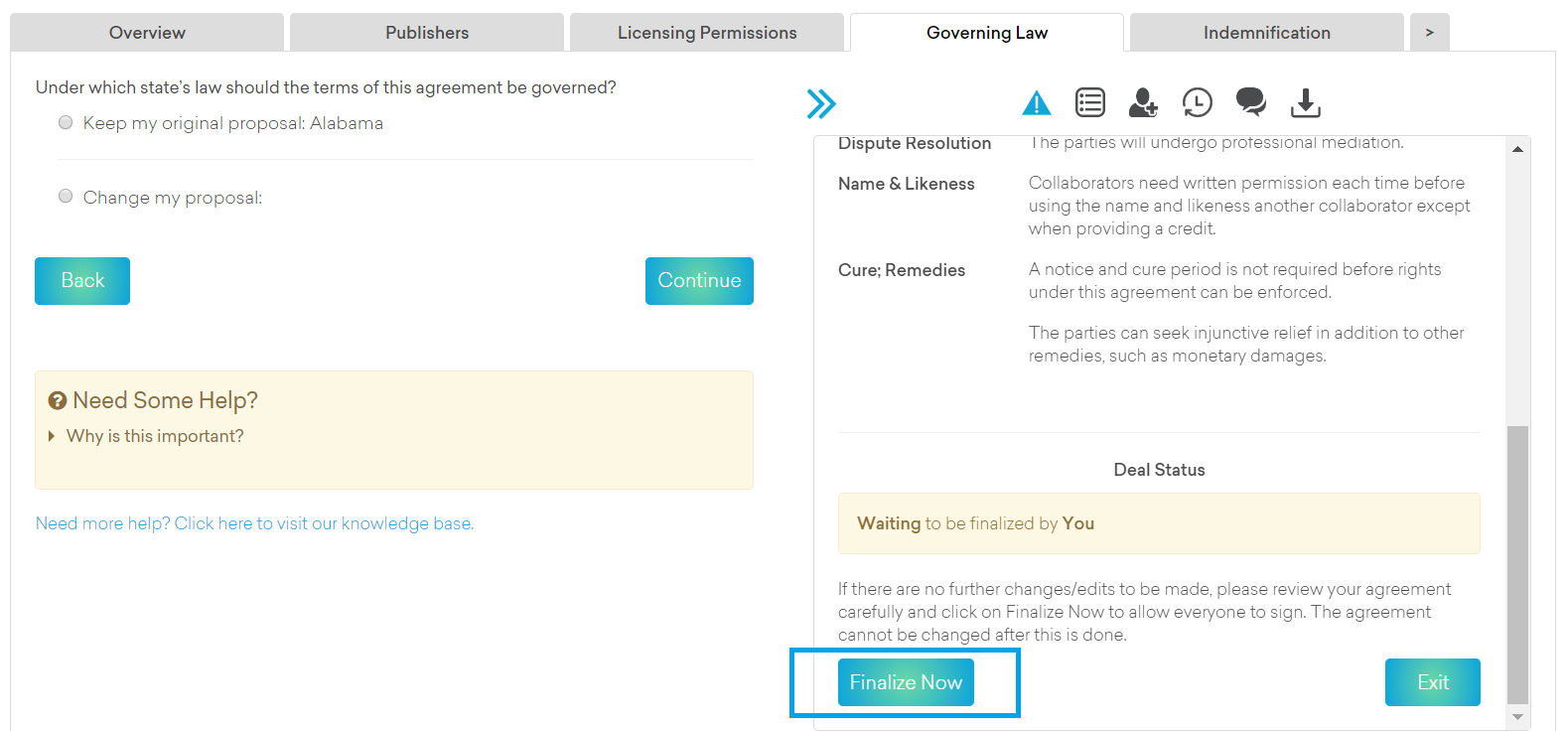Open the agreement summary list icon
This screenshot has width=1568, height=731.
1089,102
